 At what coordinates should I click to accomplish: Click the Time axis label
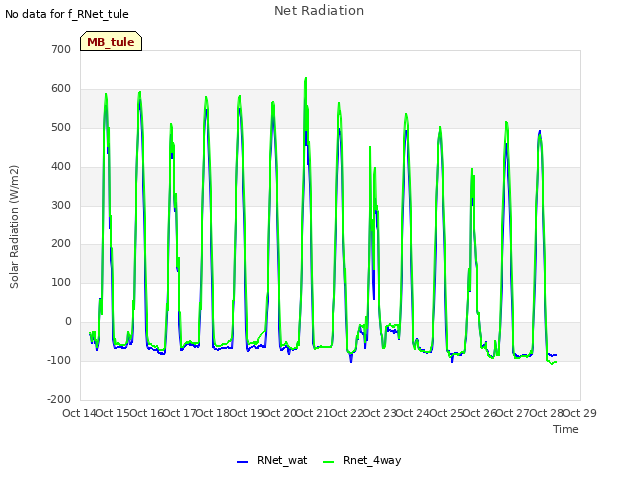(566, 429)
